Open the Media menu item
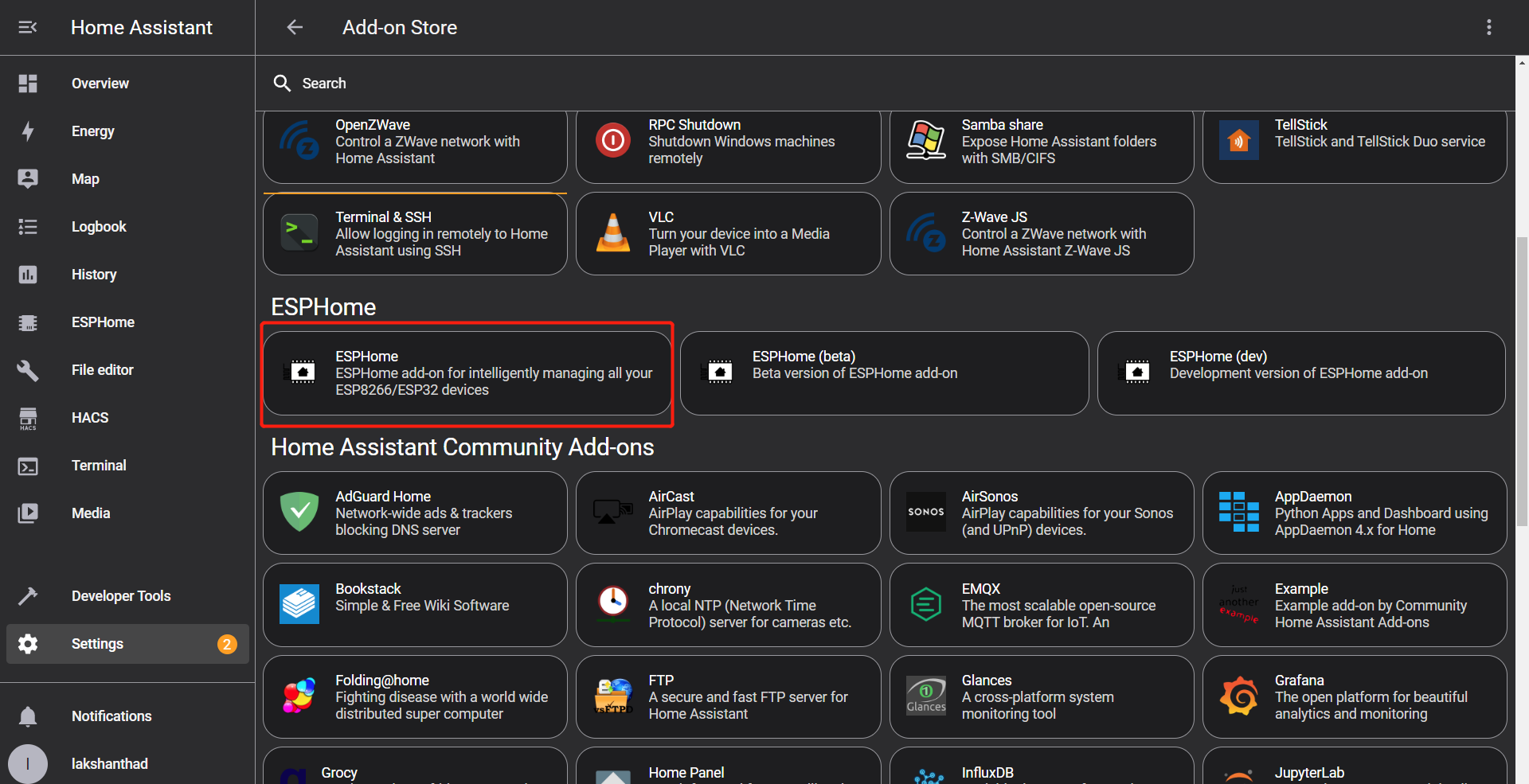Screen dimensions: 1529x784 [x=127, y=513]
